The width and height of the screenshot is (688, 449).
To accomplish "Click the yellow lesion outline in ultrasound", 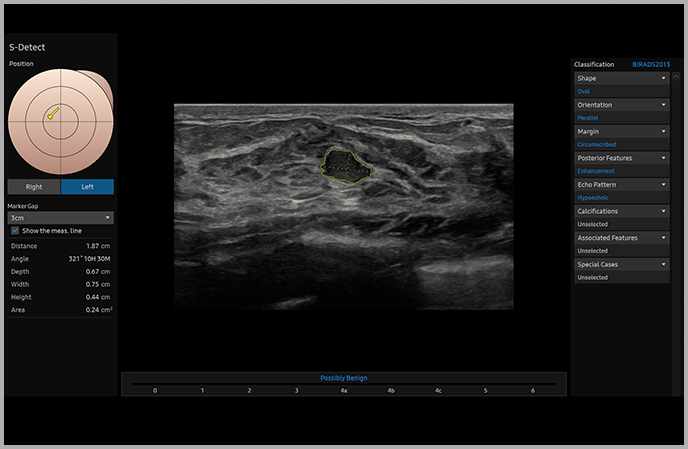I will (x=347, y=164).
